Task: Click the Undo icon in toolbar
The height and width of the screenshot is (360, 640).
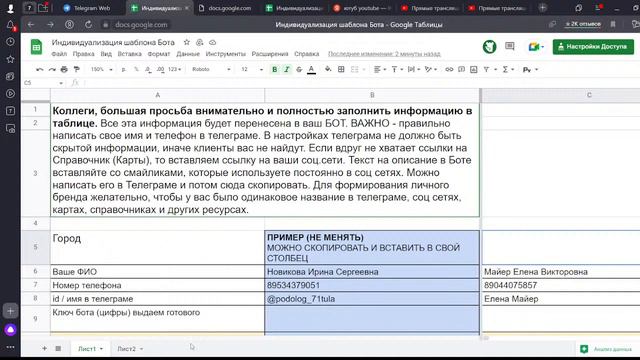Action: tap(40, 70)
